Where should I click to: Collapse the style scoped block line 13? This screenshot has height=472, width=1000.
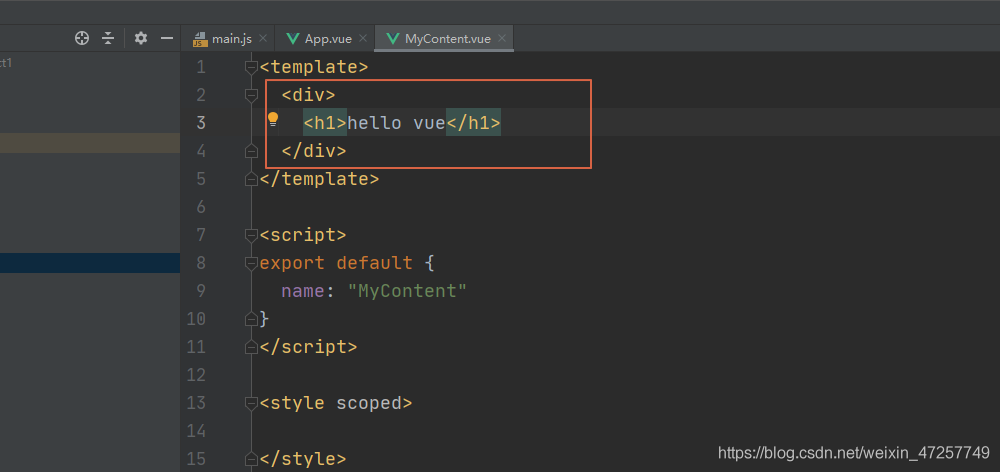pyautogui.click(x=252, y=403)
